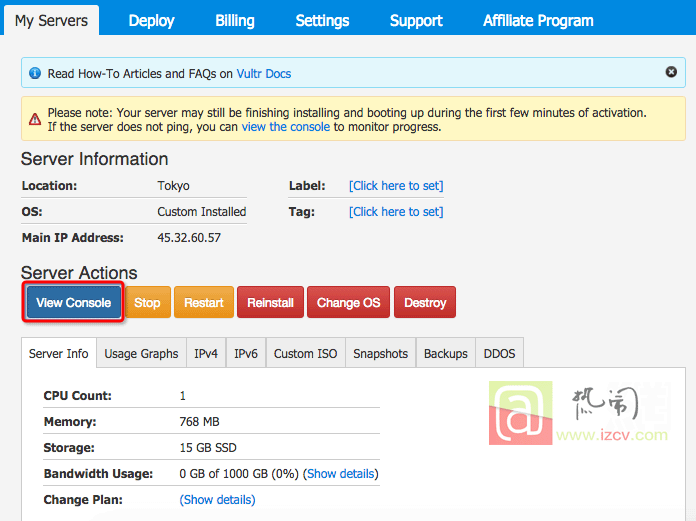Open the IPv6 tab
The height and width of the screenshot is (521, 696).
[x=246, y=353]
